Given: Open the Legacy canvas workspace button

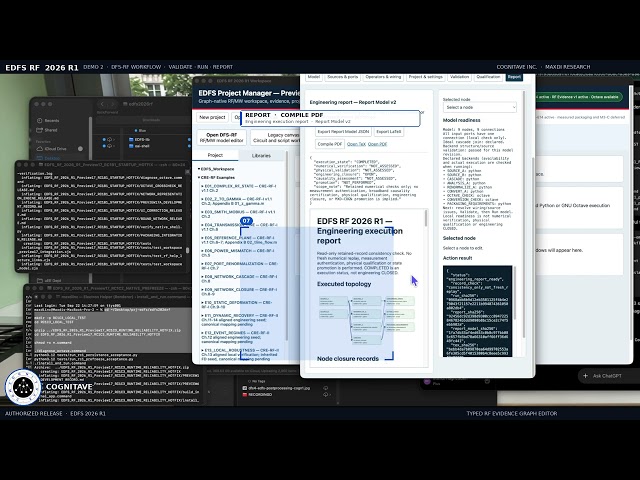Looking at the screenshot, I should tap(275, 138).
